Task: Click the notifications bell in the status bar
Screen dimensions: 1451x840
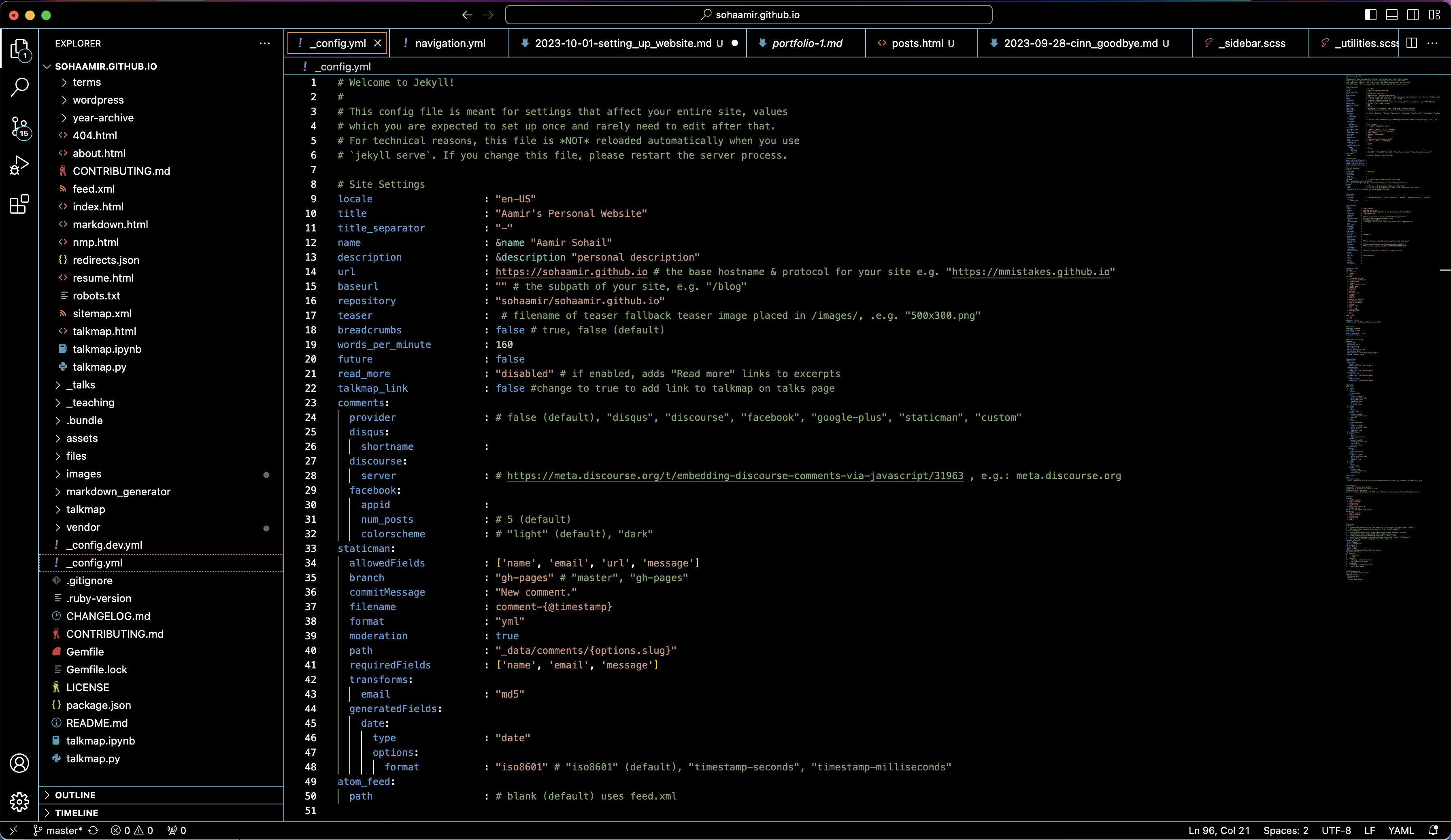Action: pos(1435,830)
